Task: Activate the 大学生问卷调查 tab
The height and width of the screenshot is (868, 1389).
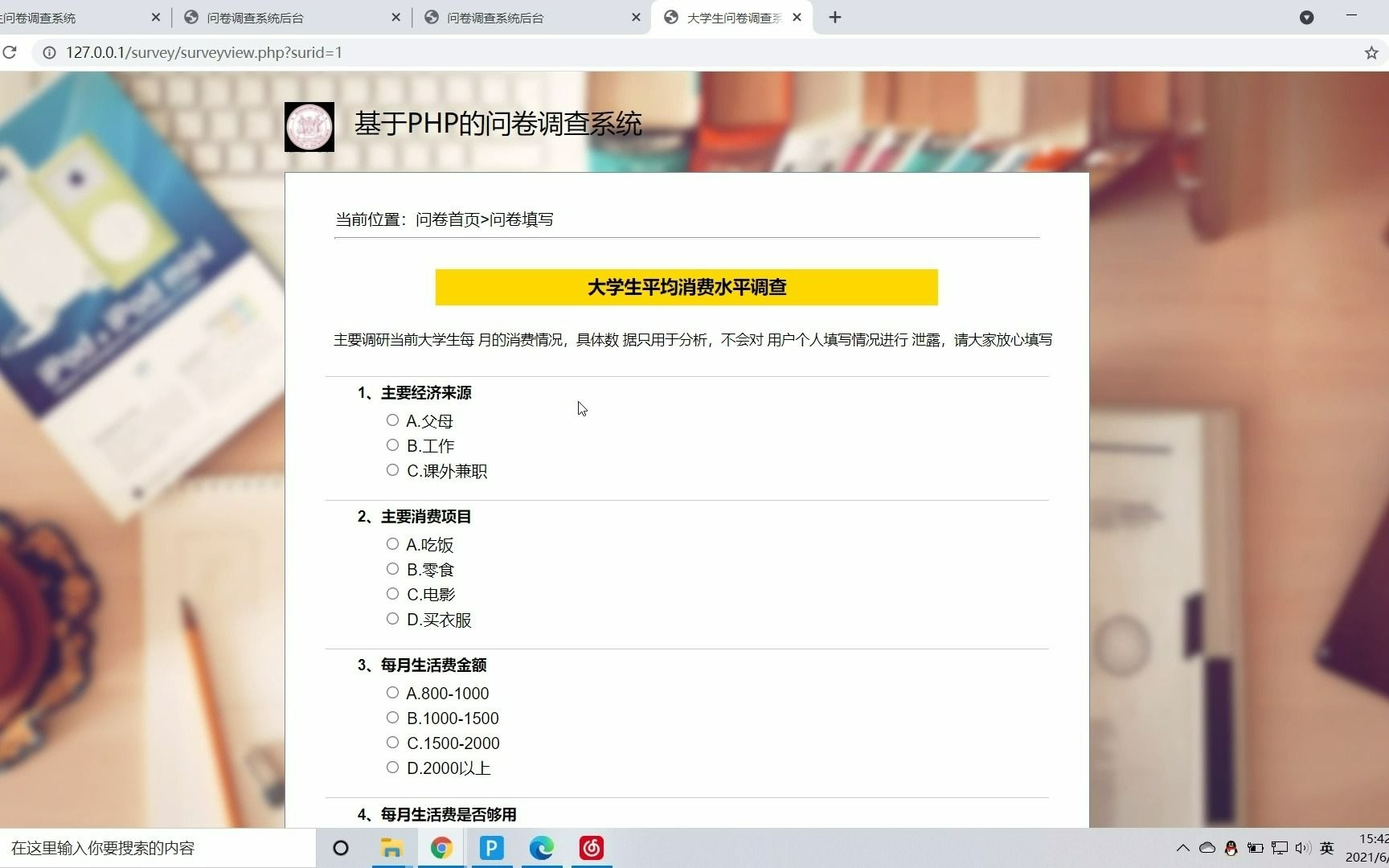Action: 733,18
